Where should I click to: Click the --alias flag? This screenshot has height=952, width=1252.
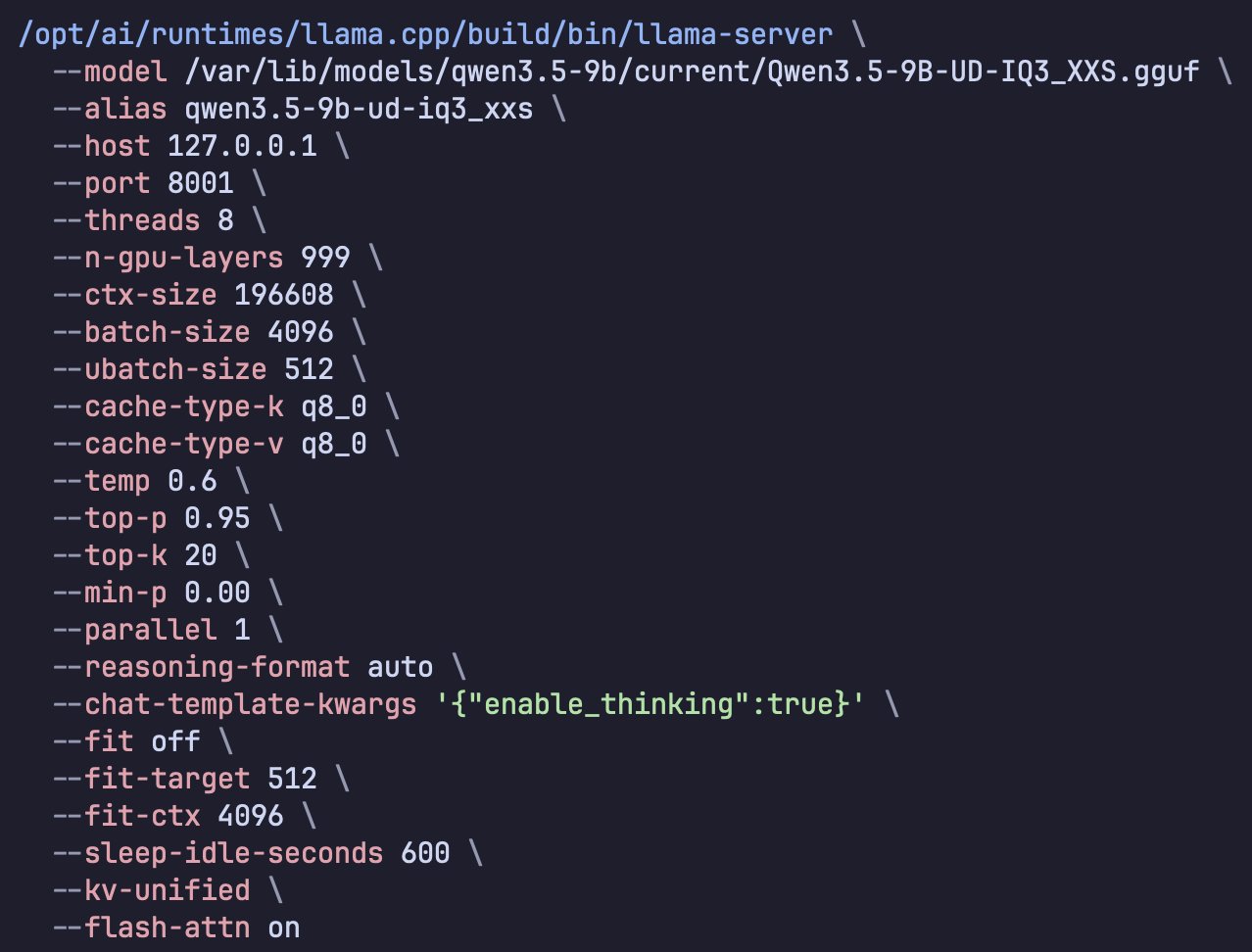click(x=111, y=109)
